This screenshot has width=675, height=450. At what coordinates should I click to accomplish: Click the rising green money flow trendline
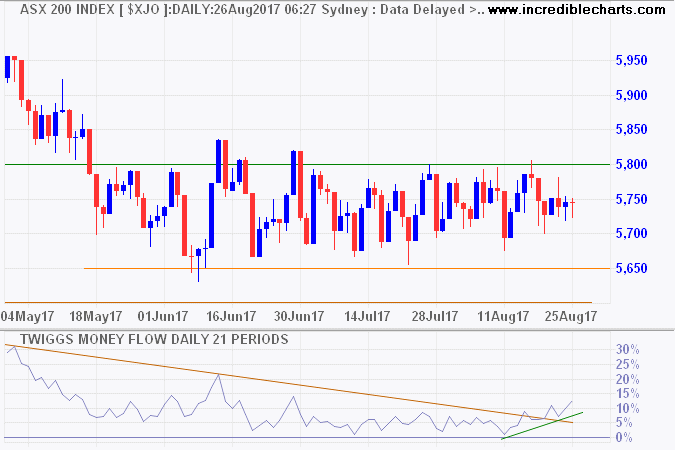pos(542,426)
